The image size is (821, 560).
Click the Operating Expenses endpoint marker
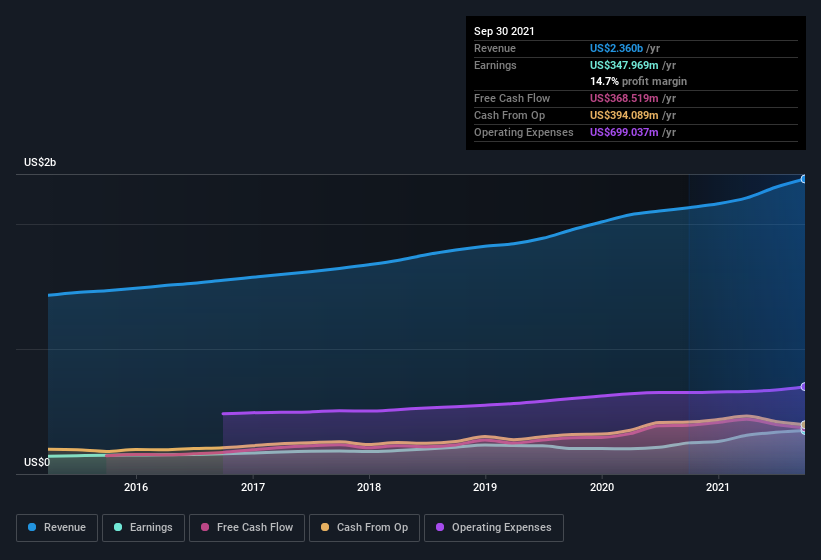pyautogui.click(x=804, y=387)
